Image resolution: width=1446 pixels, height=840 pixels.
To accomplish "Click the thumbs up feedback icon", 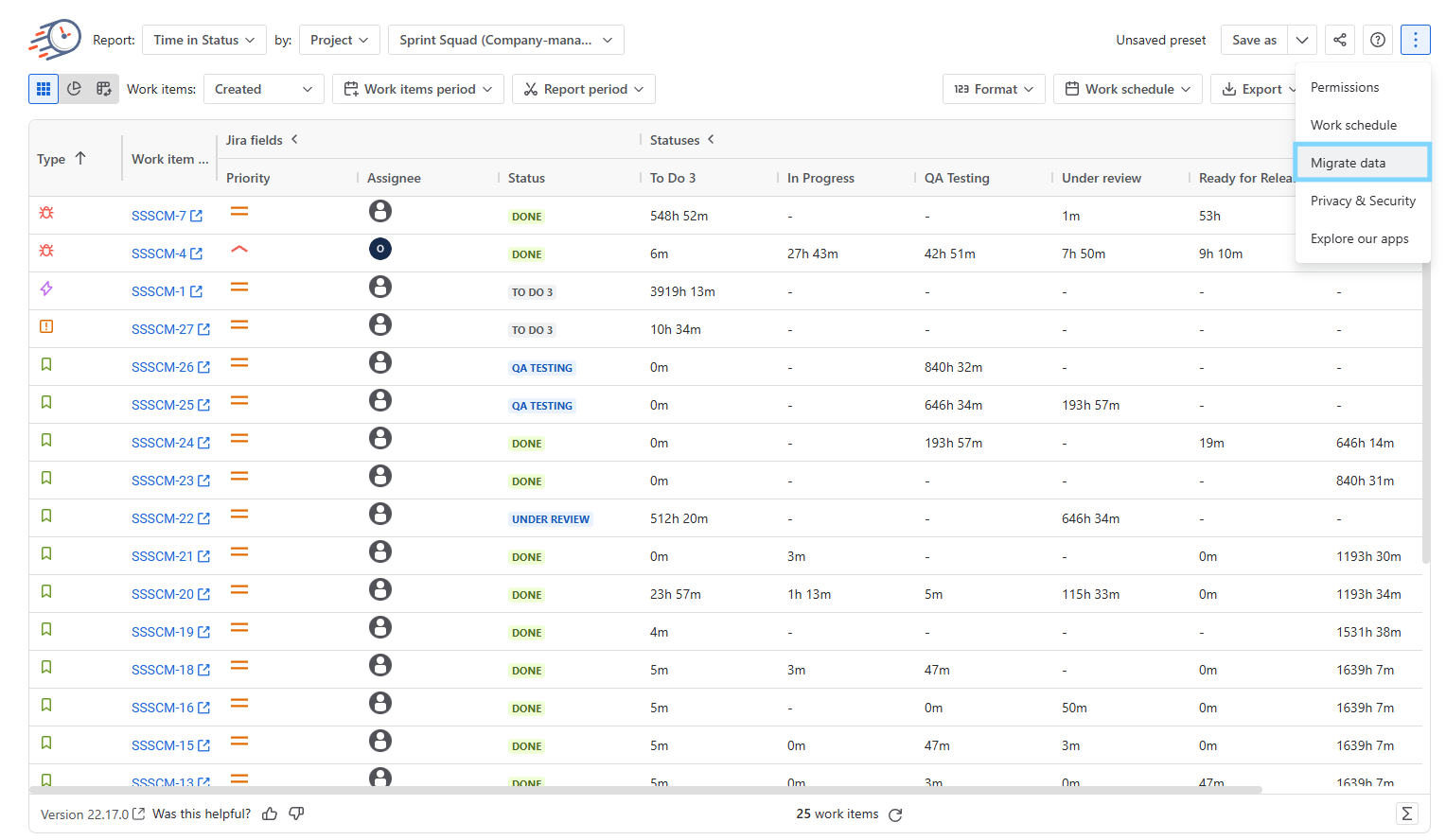I will 270,814.
